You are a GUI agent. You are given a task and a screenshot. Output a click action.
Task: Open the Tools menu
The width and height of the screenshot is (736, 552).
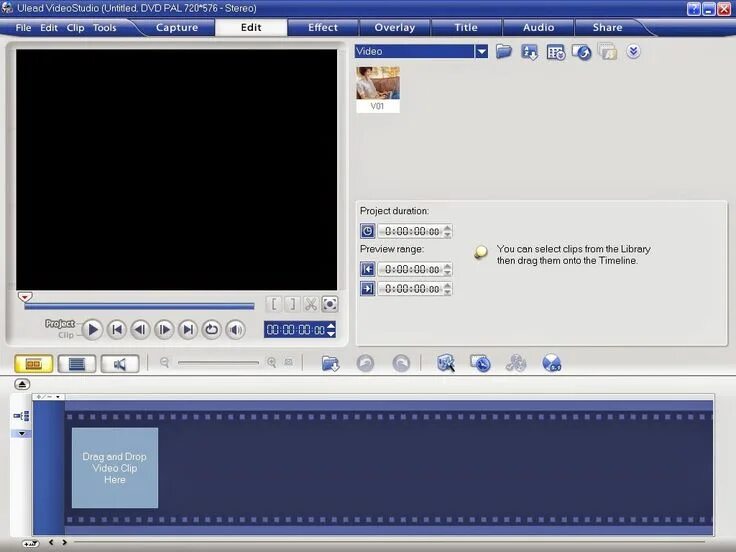point(104,28)
